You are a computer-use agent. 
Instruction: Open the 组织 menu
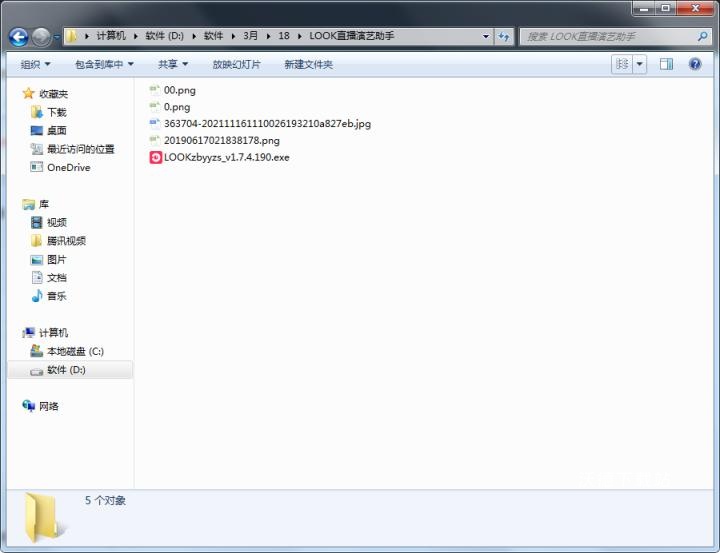coord(35,64)
